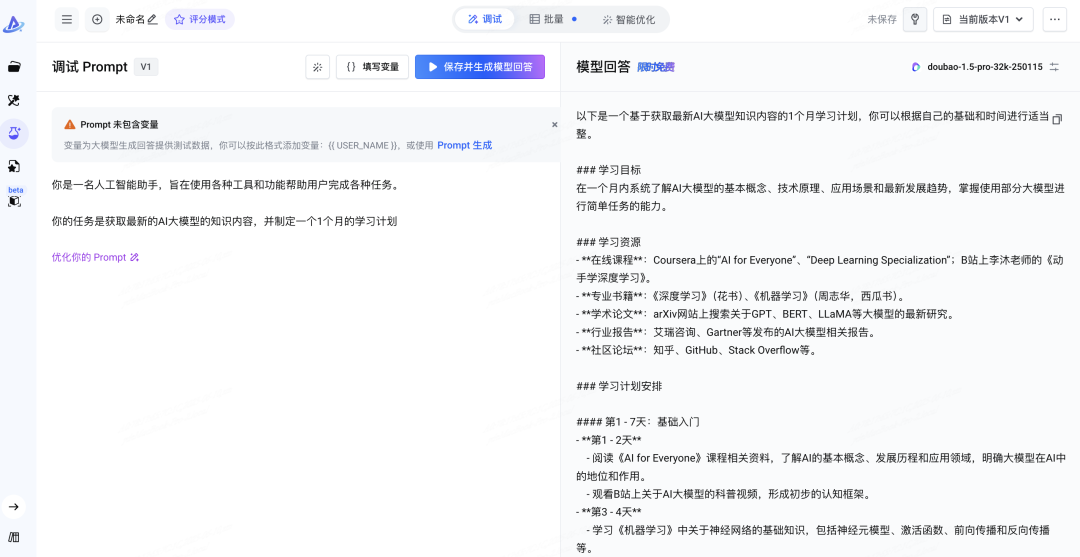This screenshot has height=557, width=1080.
Task: Open model parameter settings sliders icon
Action: [x=1054, y=67]
